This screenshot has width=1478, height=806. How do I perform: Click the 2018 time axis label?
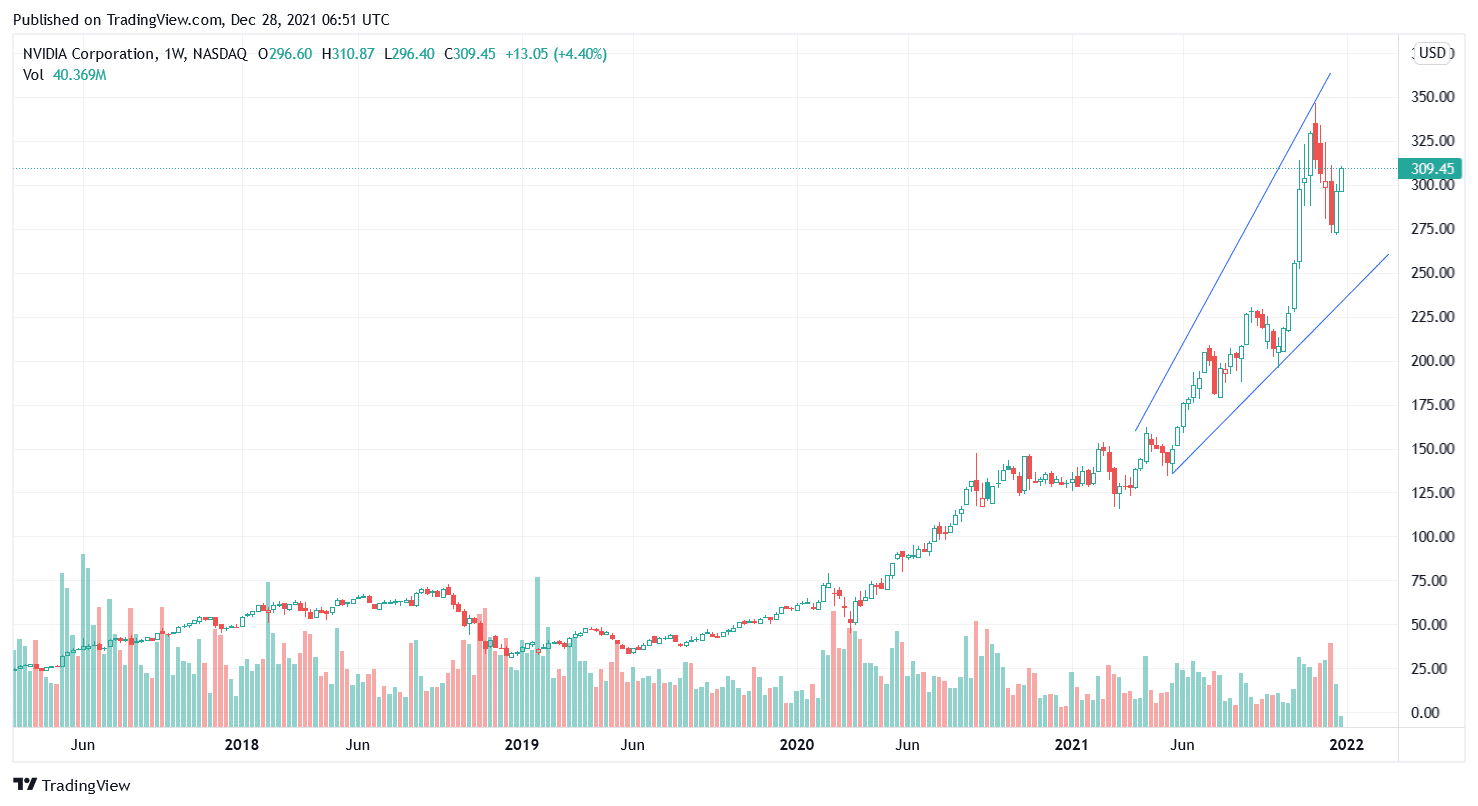242,745
